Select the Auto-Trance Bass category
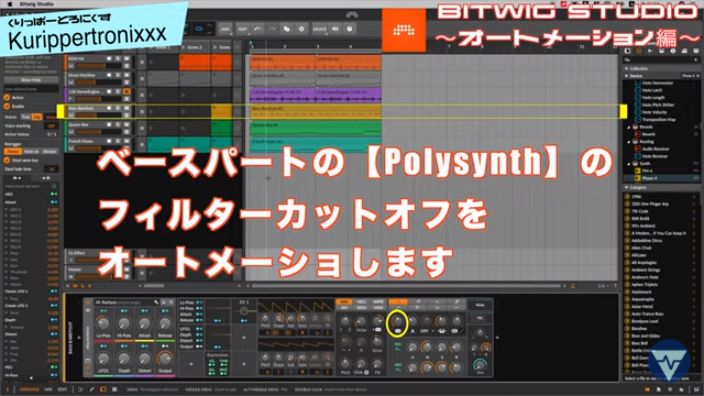Image resolution: width=704 pixels, height=396 pixels. click(x=647, y=314)
